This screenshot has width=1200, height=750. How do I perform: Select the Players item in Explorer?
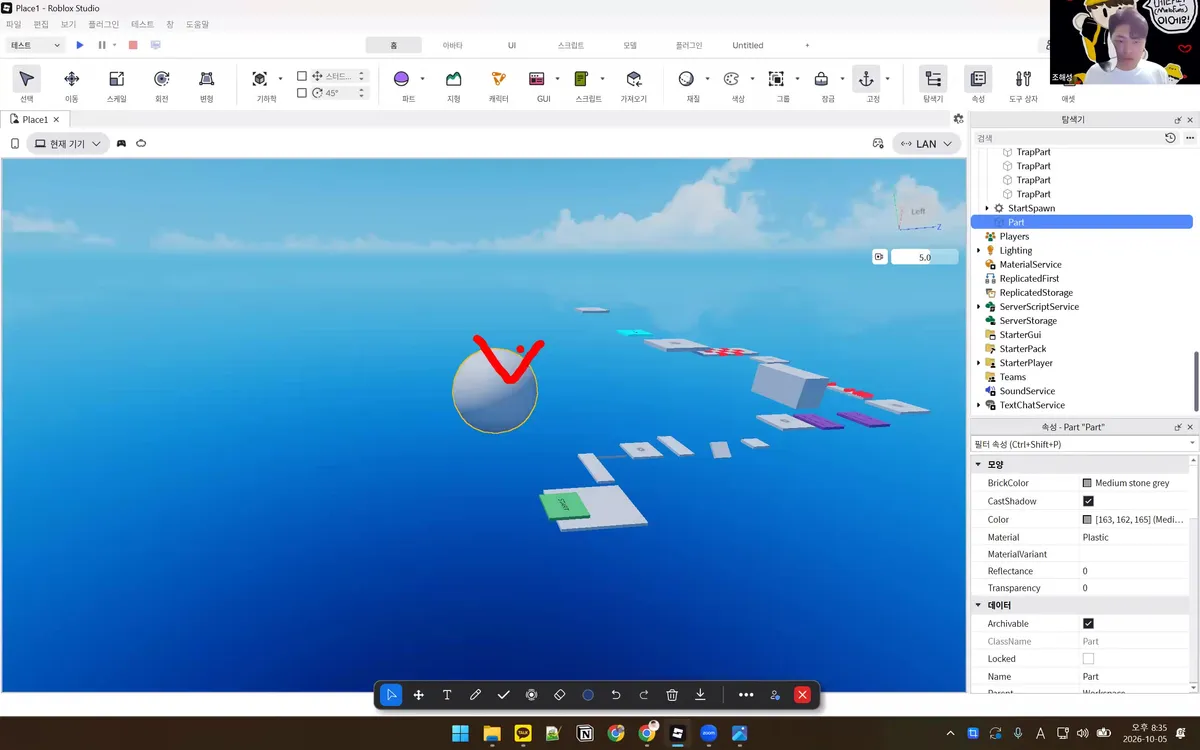[1014, 236]
